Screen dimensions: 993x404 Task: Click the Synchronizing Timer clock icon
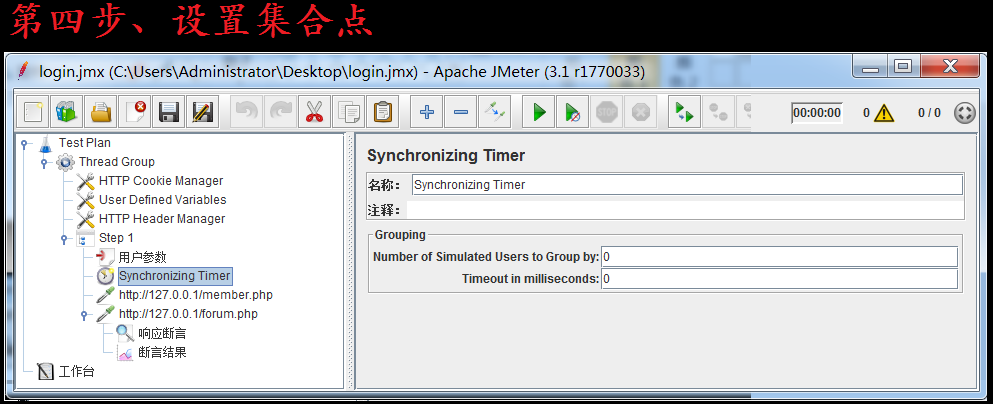(105, 275)
